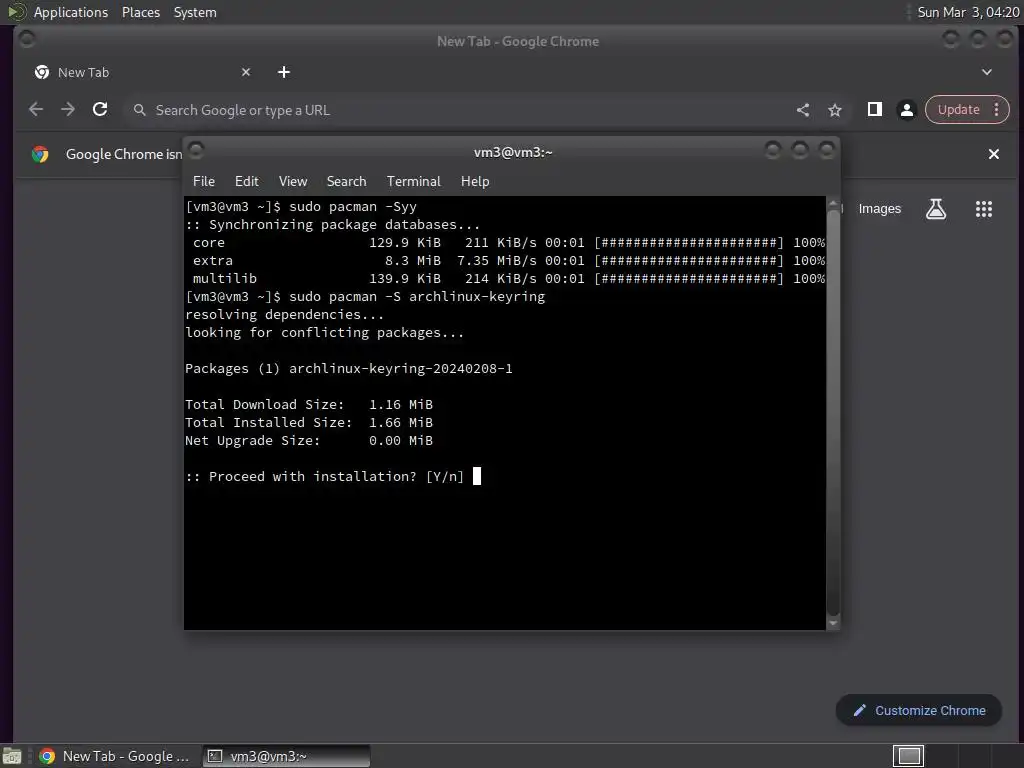Viewport: 1024px width, 768px height.
Task: Click Customize Chrome button
Action: point(918,711)
